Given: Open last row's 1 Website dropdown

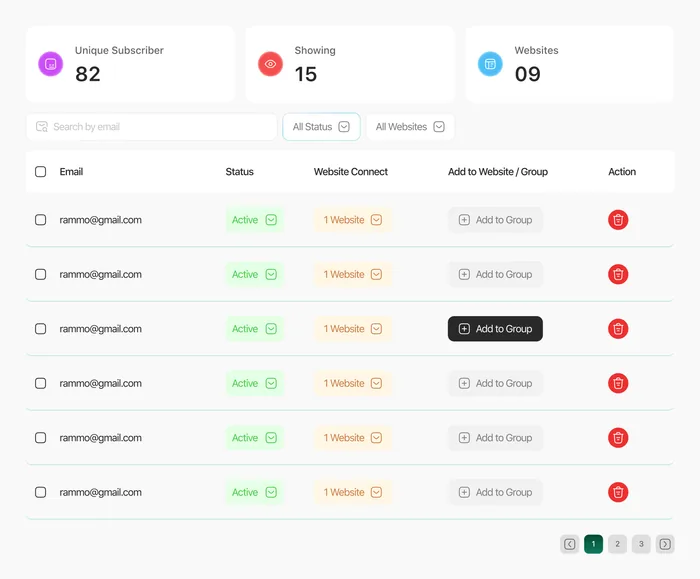Looking at the screenshot, I should coord(353,492).
